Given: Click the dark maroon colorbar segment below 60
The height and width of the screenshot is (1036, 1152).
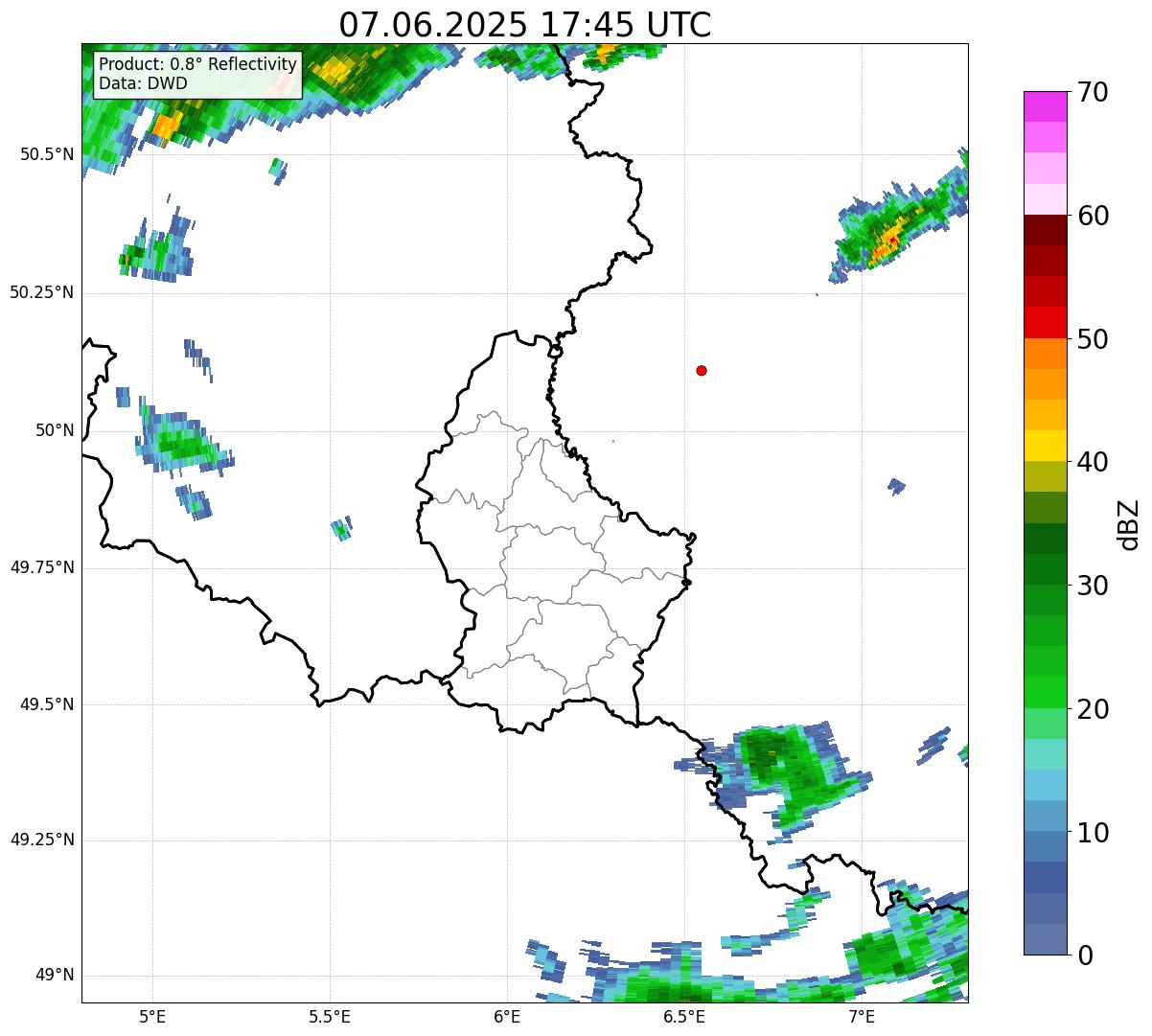Looking at the screenshot, I should click(1046, 230).
